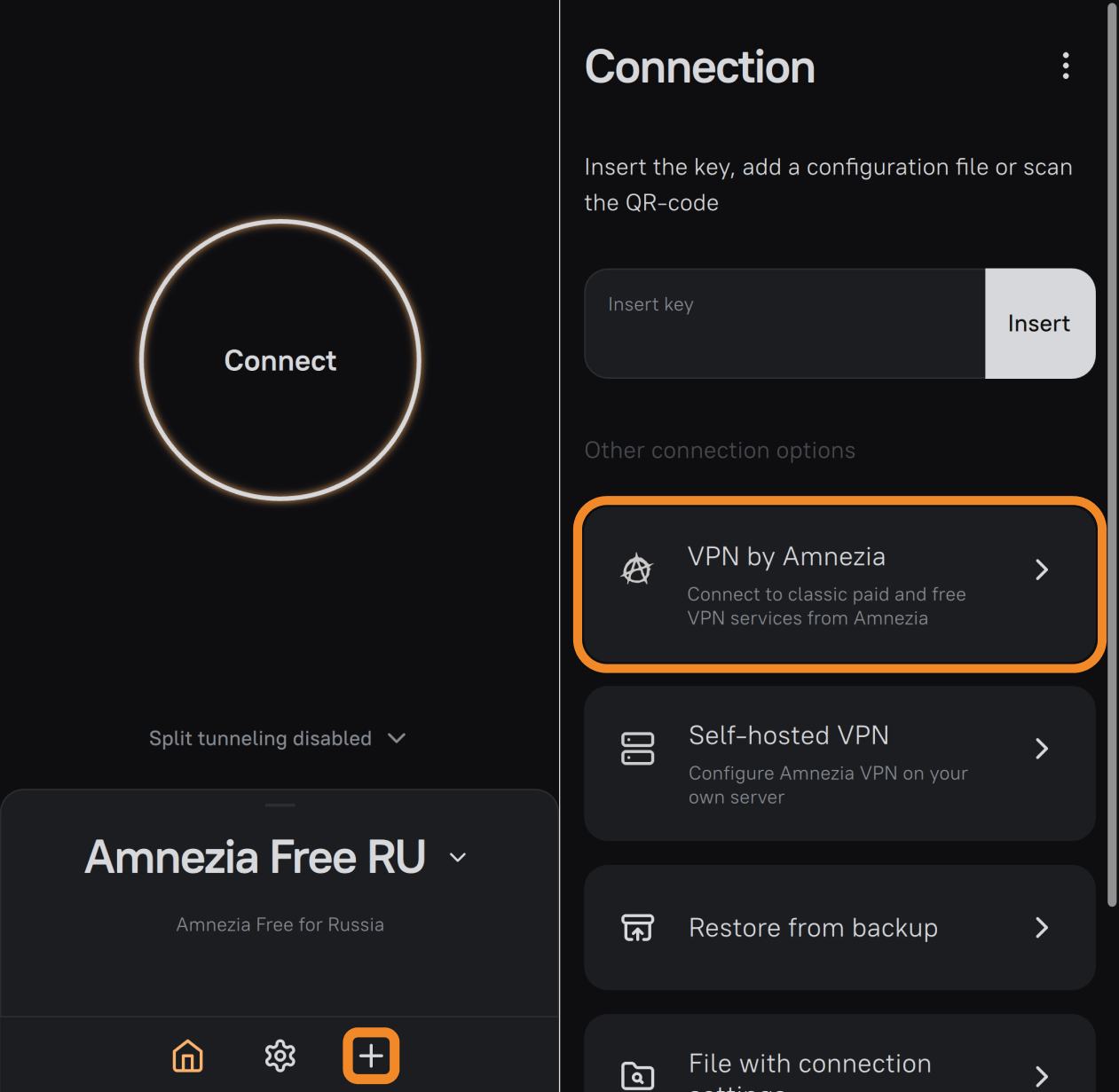Open the settings gear icon
The width and height of the screenshot is (1119, 1092).
tap(280, 1056)
